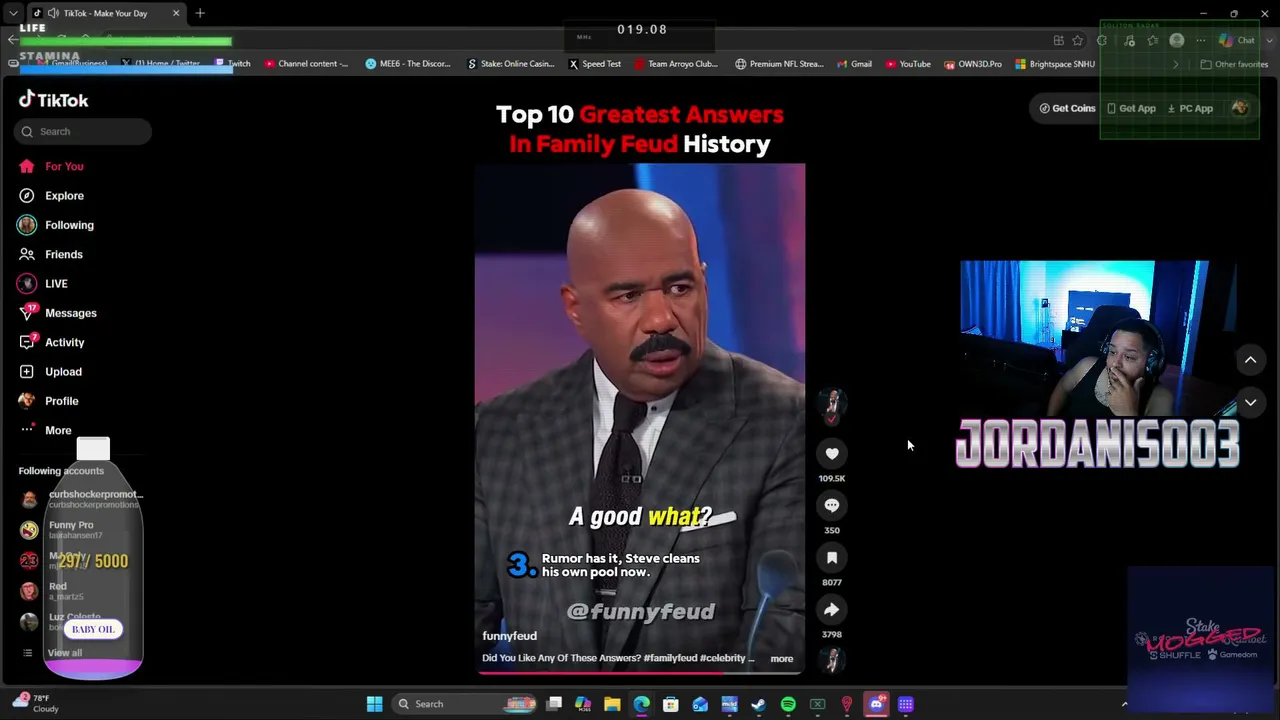Open Microsoft Edge in the taskbar

coord(641,704)
